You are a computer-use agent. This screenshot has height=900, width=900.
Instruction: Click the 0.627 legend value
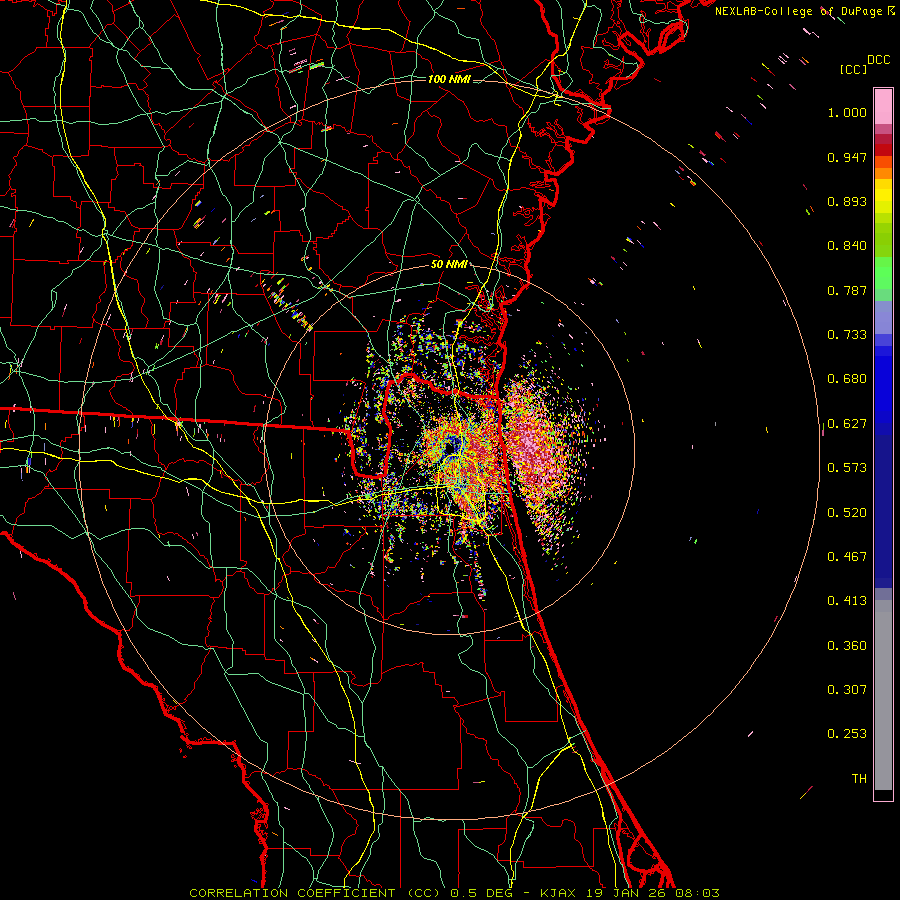[847, 424]
